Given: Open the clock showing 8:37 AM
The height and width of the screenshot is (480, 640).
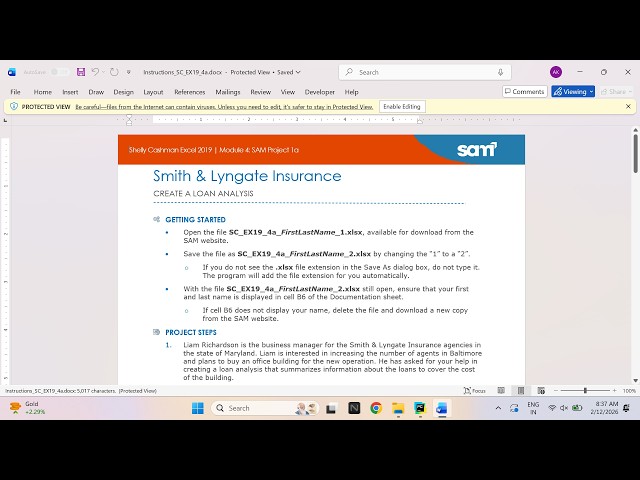Looking at the screenshot, I should (604, 408).
